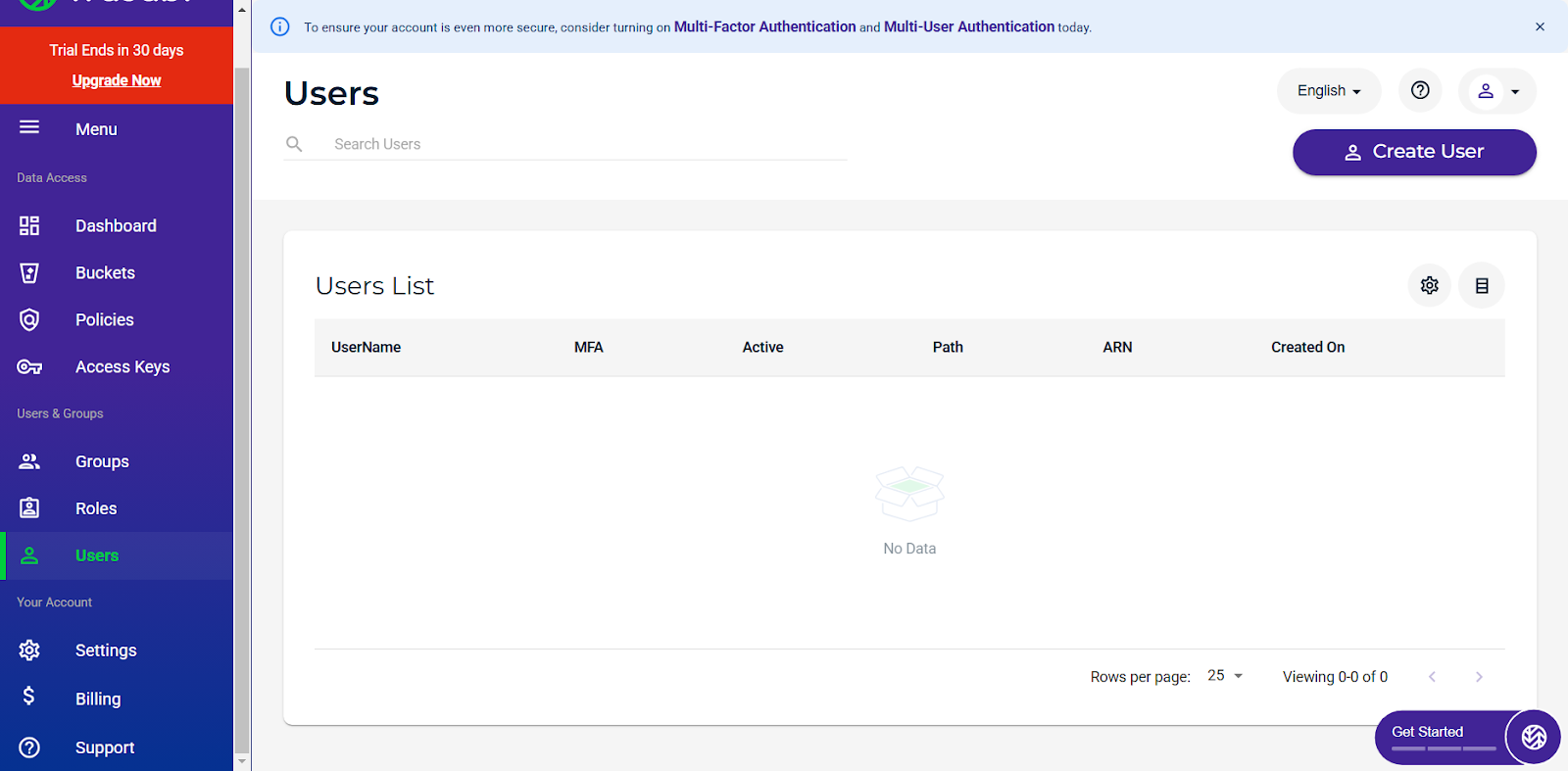
Task: Open the Multi-Factor Authentication link
Action: point(764,26)
